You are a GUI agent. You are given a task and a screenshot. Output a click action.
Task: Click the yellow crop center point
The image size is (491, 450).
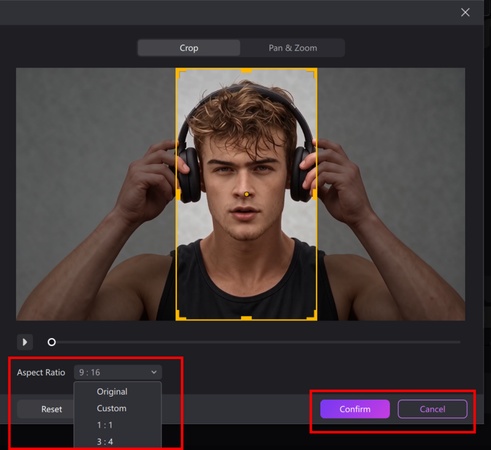(x=246, y=194)
